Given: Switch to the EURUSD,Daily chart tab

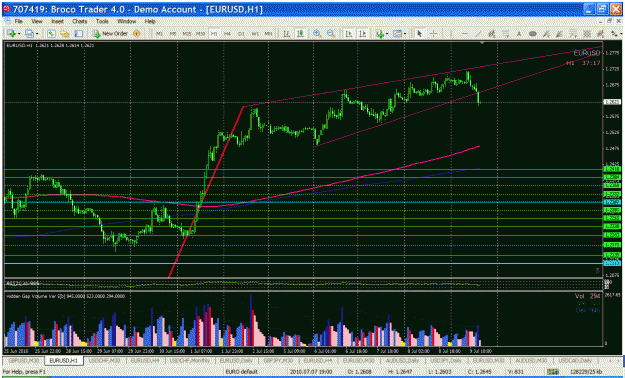Looking at the screenshot, I should tap(236, 360).
